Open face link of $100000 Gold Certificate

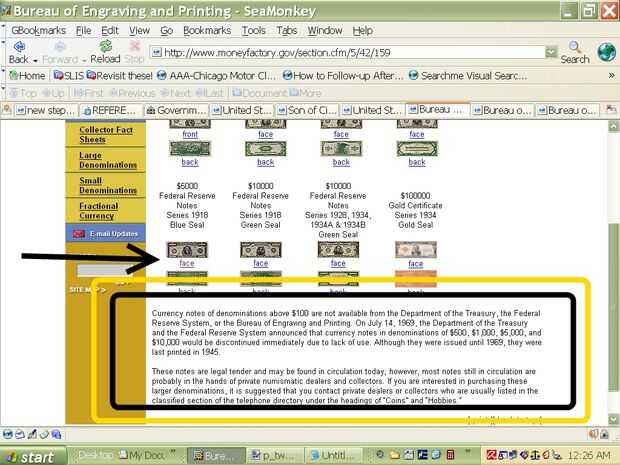pos(416,264)
